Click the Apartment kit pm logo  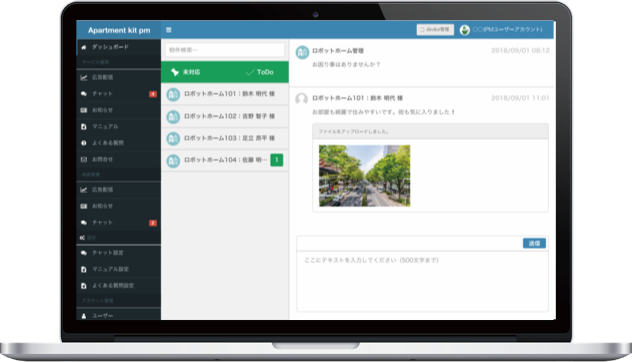point(119,30)
